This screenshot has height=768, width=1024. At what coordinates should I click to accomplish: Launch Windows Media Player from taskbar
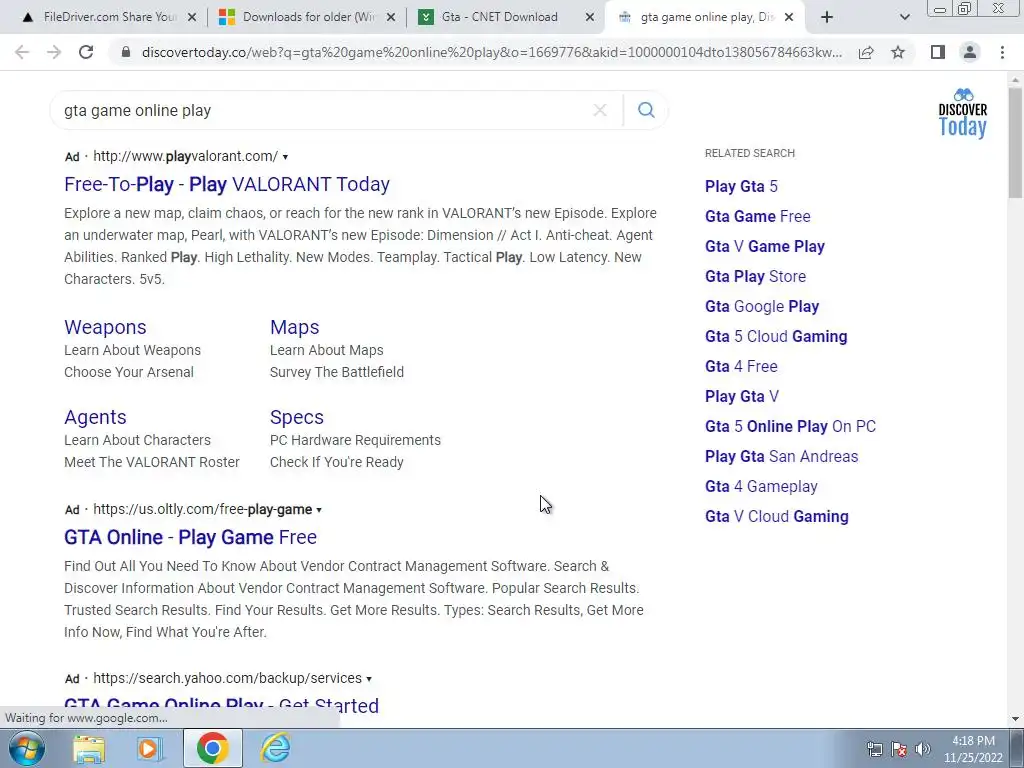(150, 748)
